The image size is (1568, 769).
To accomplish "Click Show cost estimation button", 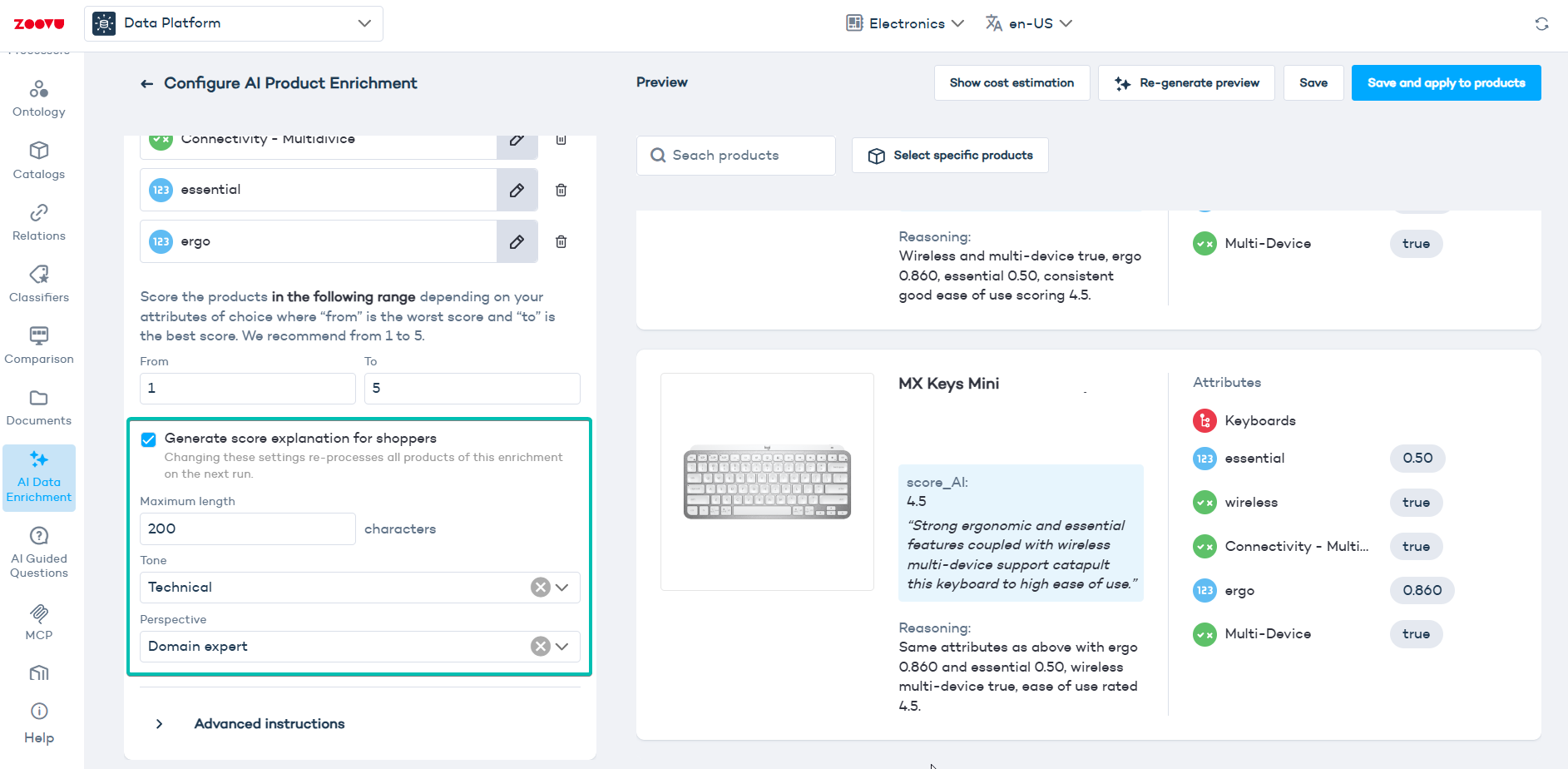I will click(x=1012, y=83).
